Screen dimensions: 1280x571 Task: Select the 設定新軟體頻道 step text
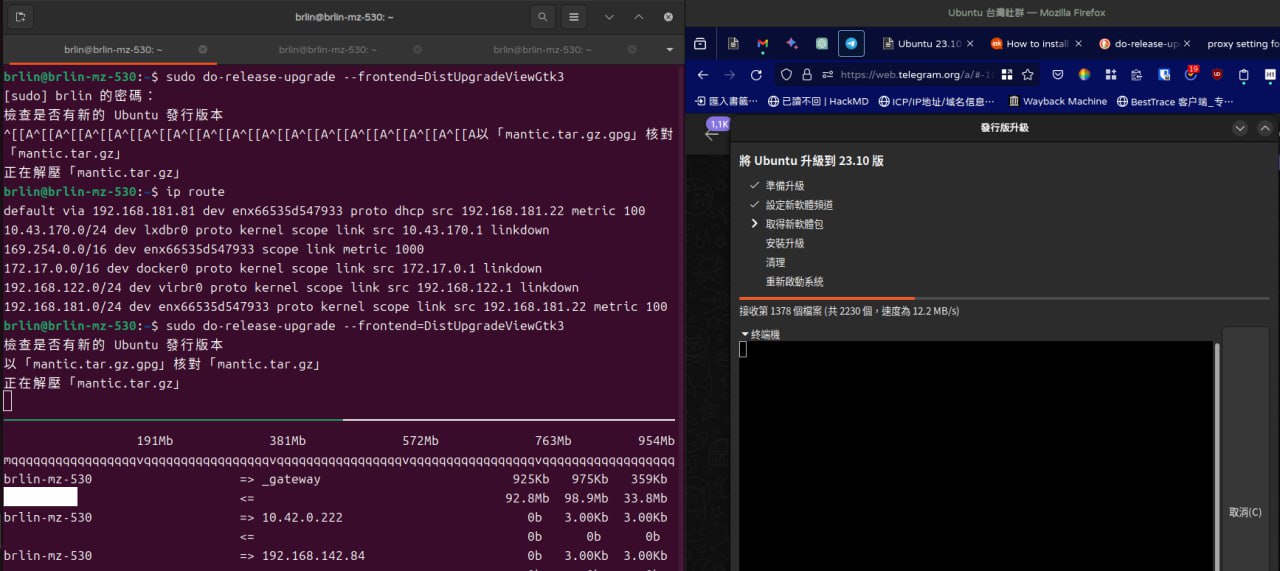(799, 205)
